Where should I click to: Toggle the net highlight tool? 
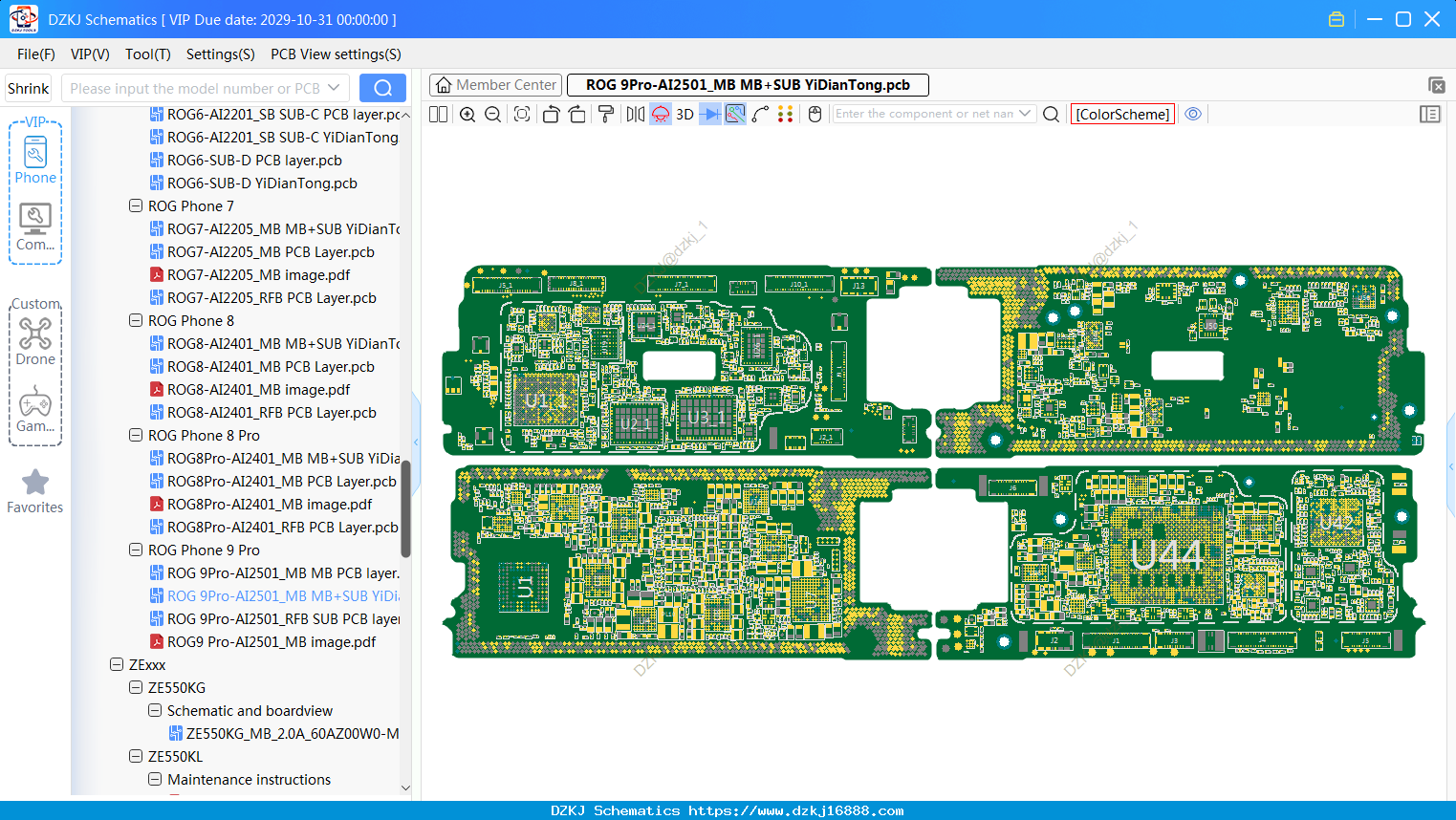[735, 115]
